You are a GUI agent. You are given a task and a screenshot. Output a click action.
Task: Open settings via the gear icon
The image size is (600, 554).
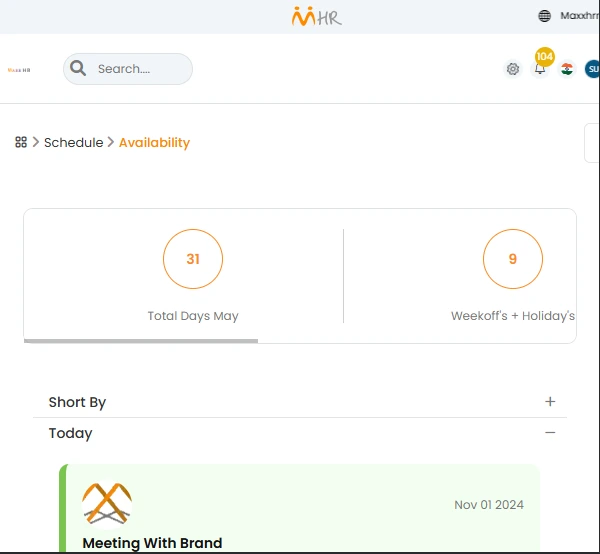[x=513, y=69]
